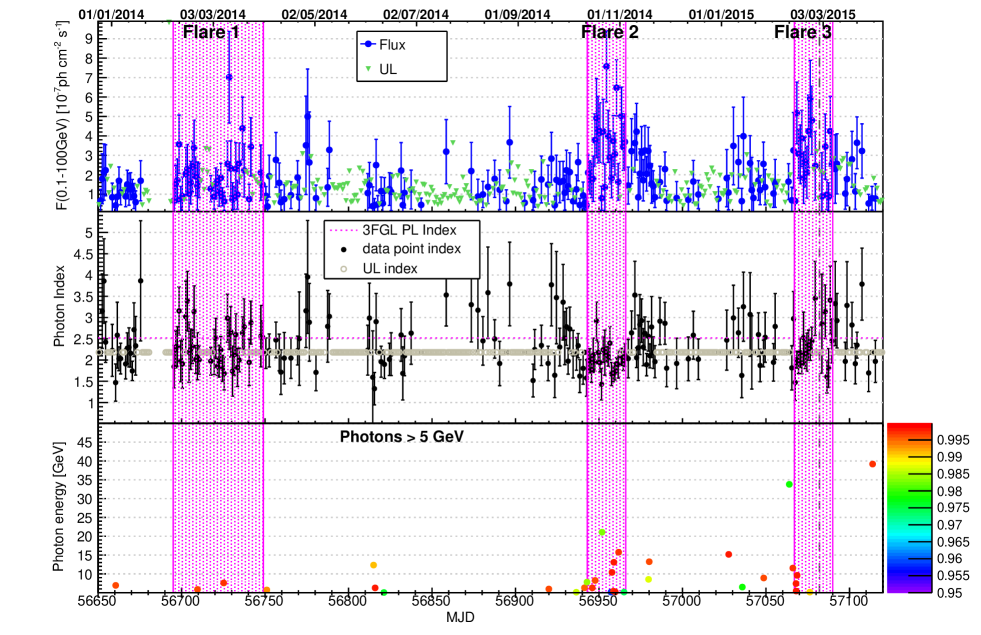Click the F(0.1-100GeV) flux axis label
The height and width of the screenshot is (635, 981).
point(62,115)
